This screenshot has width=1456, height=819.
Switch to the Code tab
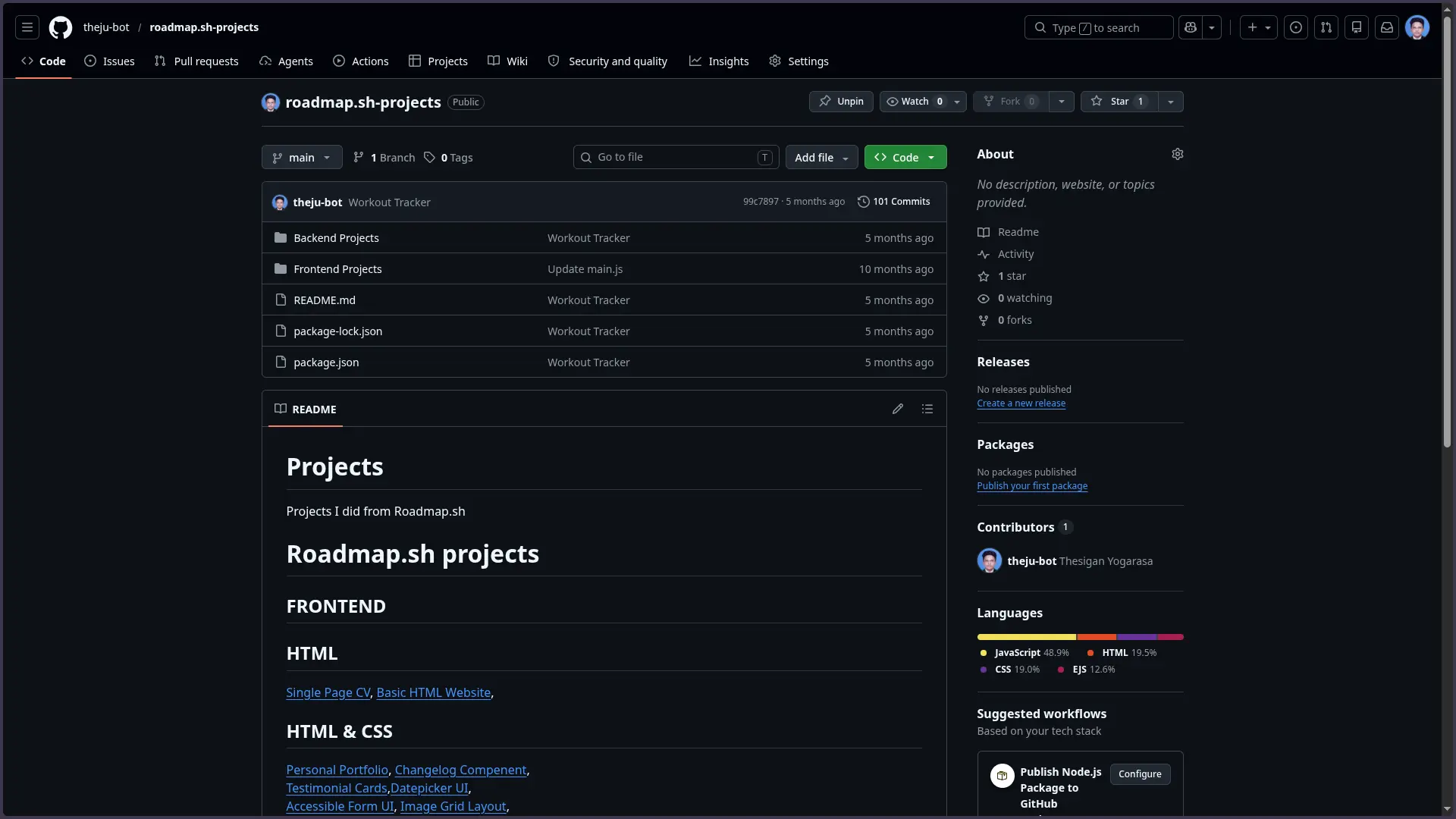[x=43, y=61]
